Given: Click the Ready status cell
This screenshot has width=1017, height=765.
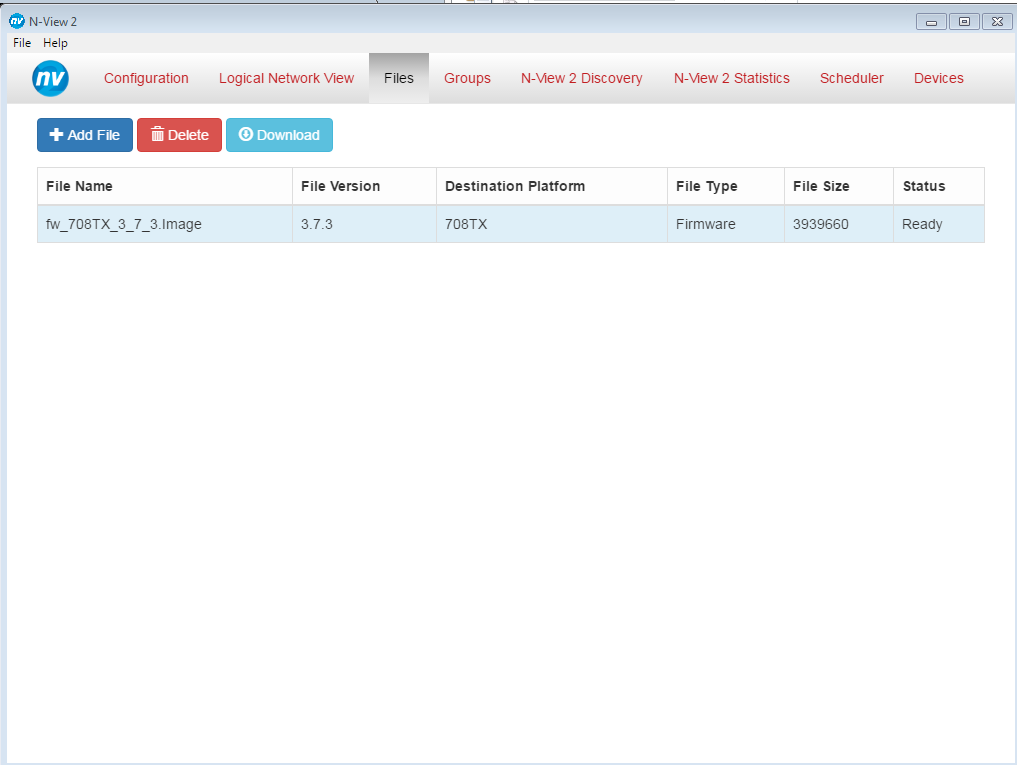Looking at the screenshot, I should (939, 225).
